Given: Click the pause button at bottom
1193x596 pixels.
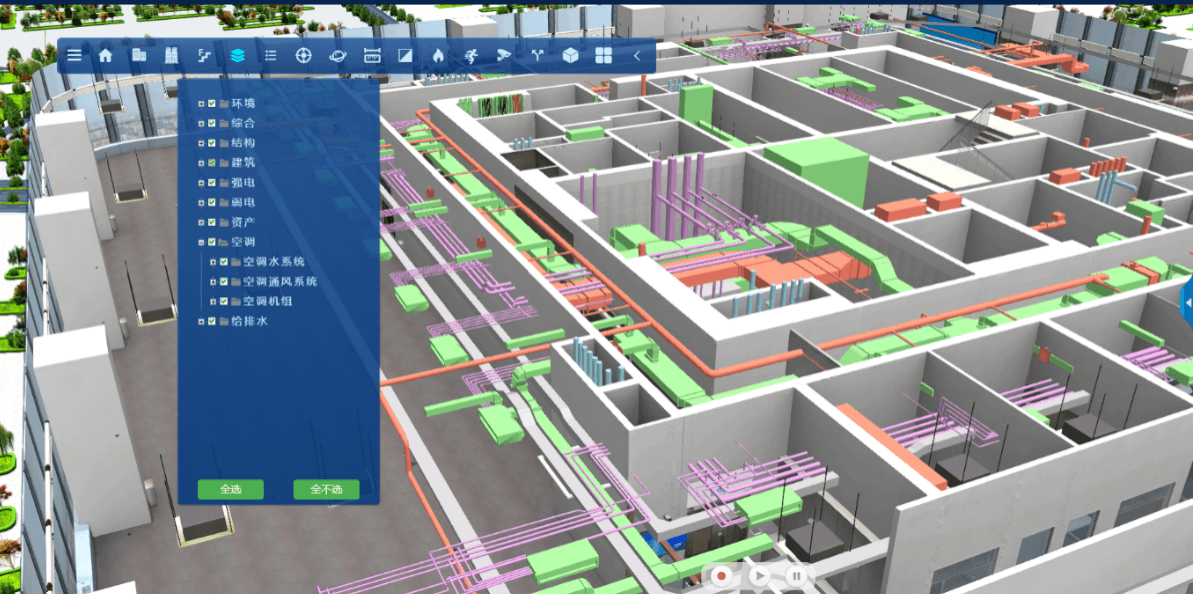Looking at the screenshot, I should 795,576.
